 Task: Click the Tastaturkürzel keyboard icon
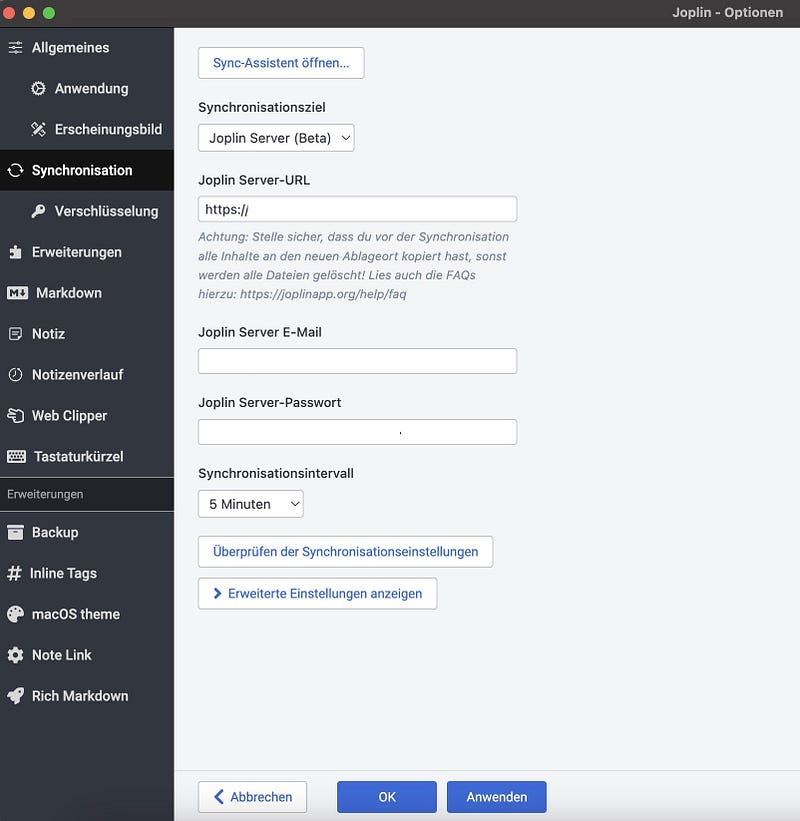pyautogui.click(x=16, y=456)
